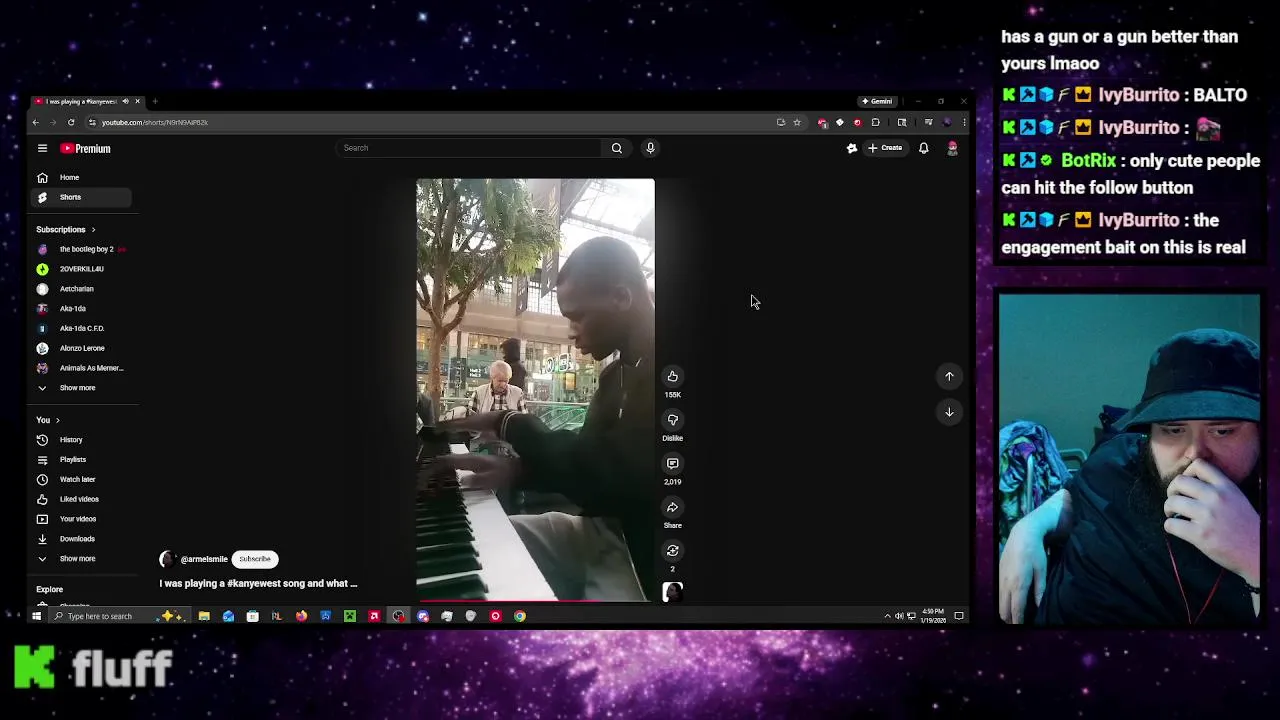This screenshot has width=1280, height=720.
Task: Share this Short
Action: 672,507
